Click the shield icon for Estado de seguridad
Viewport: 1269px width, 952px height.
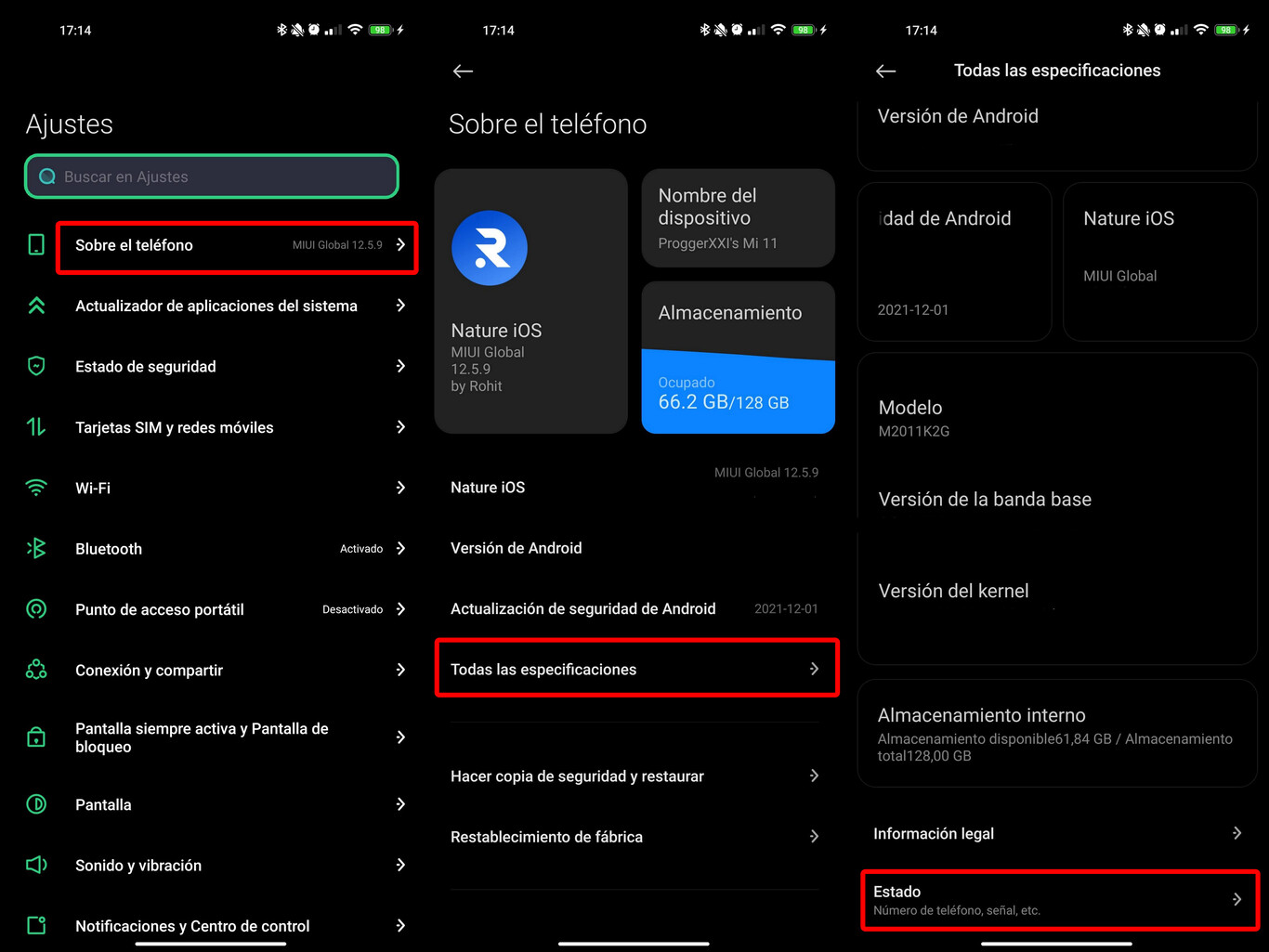coord(36,366)
